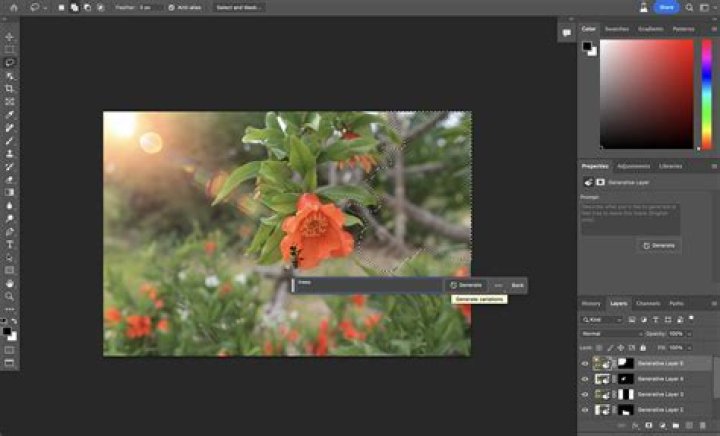Click the Home icon in options bar
Viewport: 720px width, 436px height.
pyautogui.click(x=11, y=7)
